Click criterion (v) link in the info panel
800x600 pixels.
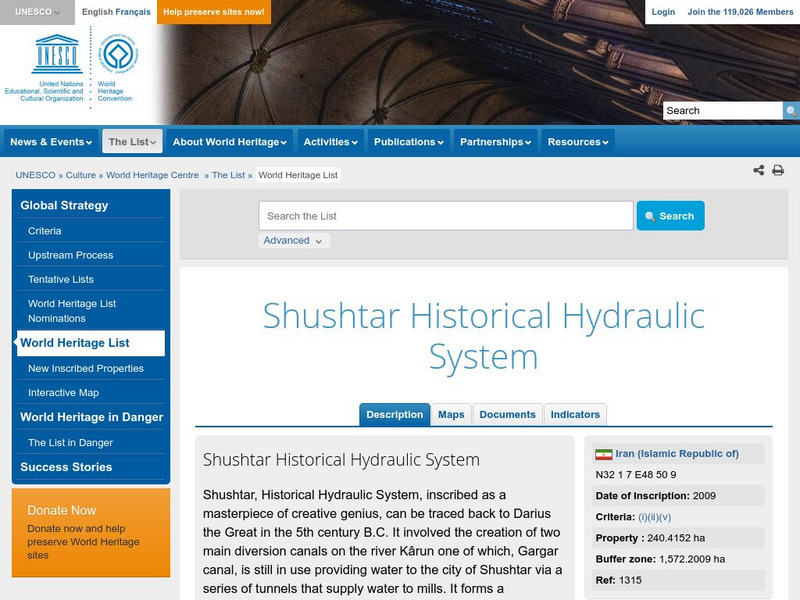click(x=666, y=517)
